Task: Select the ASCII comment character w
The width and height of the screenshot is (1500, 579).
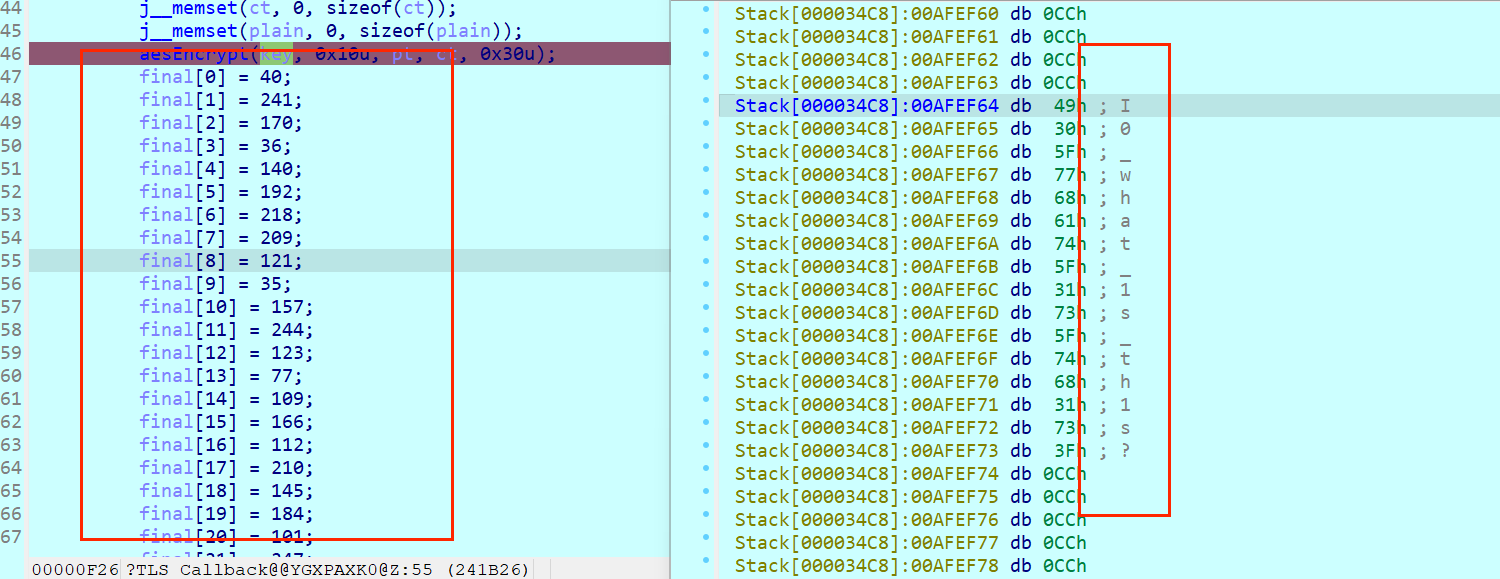Action: [x=1124, y=174]
